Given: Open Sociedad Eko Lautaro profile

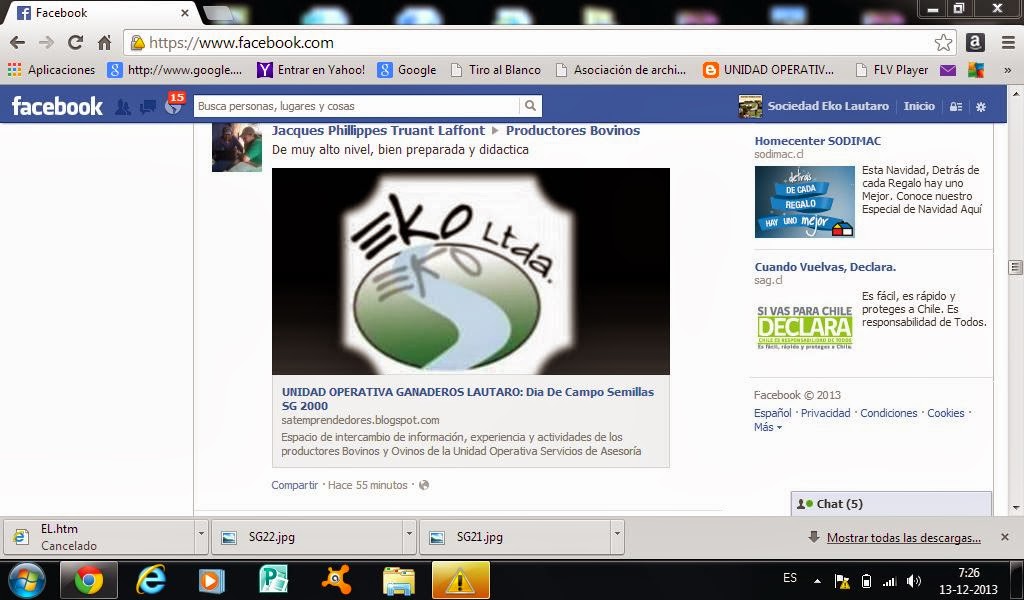Looking at the screenshot, I should 814,106.
